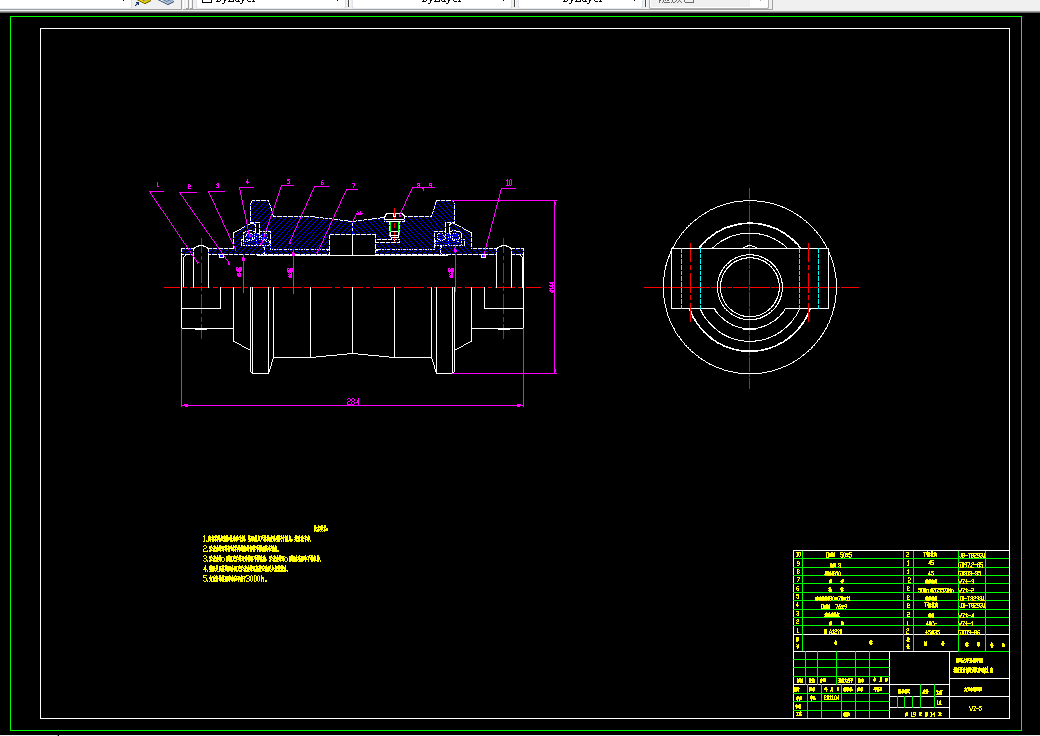Open the lineweight ByLayer dropdown
Image resolution: width=1040 pixels, height=736 pixels.
point(581,2)
